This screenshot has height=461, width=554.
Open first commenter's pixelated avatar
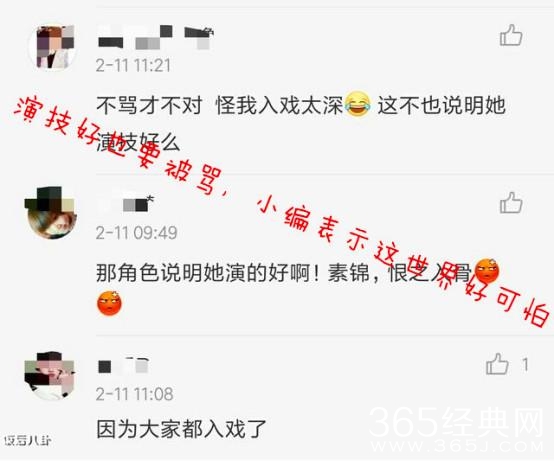(53, 47)
